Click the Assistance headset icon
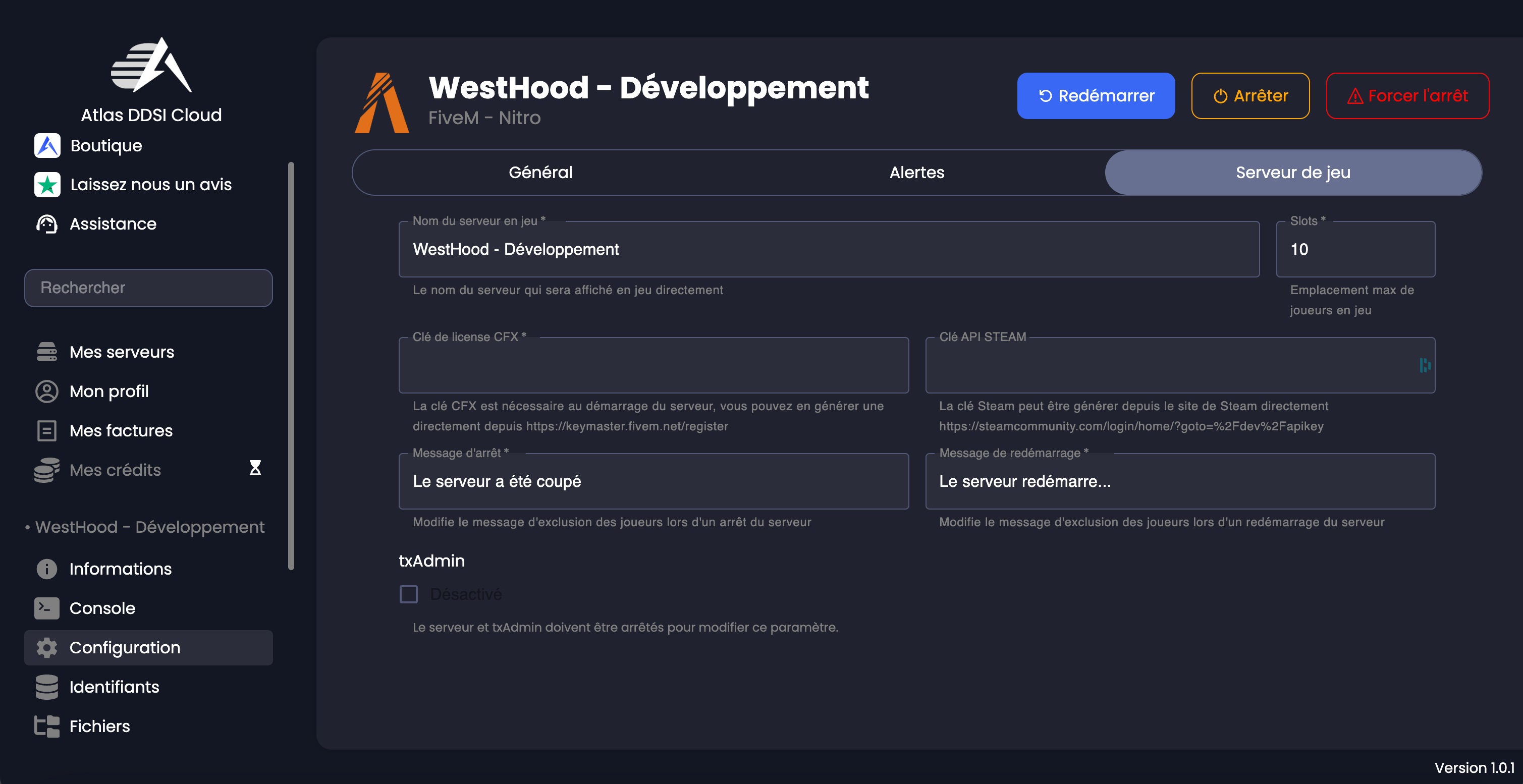 click(x=47, y=224)
